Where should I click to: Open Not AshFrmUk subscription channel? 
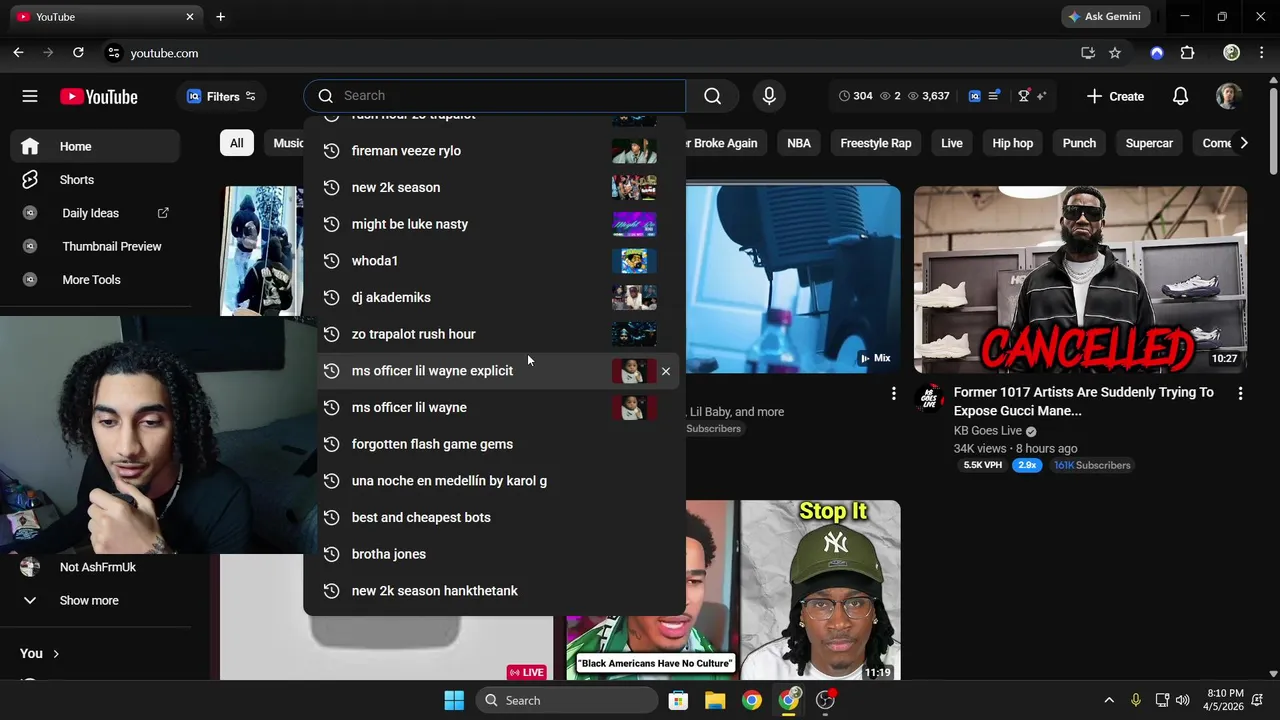click(x=96, y=567)
